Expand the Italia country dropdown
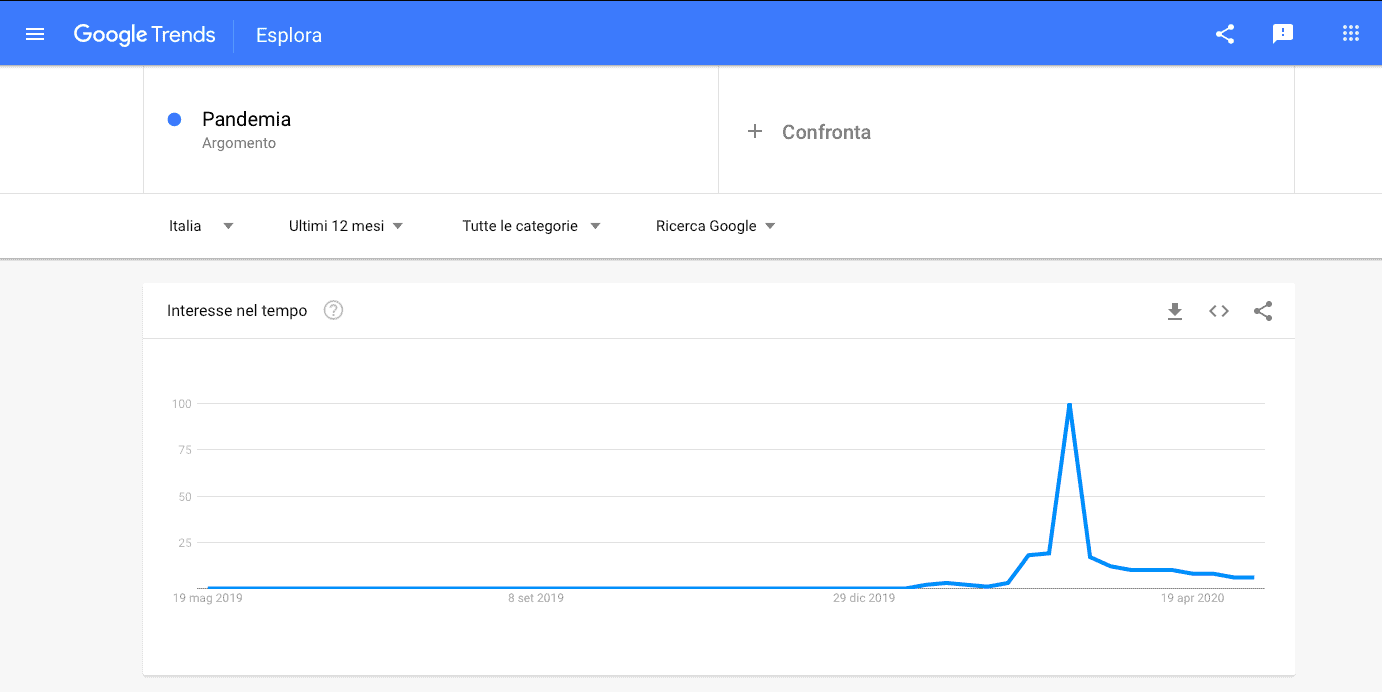Image resolution: width=1382 pixels, height=692 pixels. coord(201,226)
